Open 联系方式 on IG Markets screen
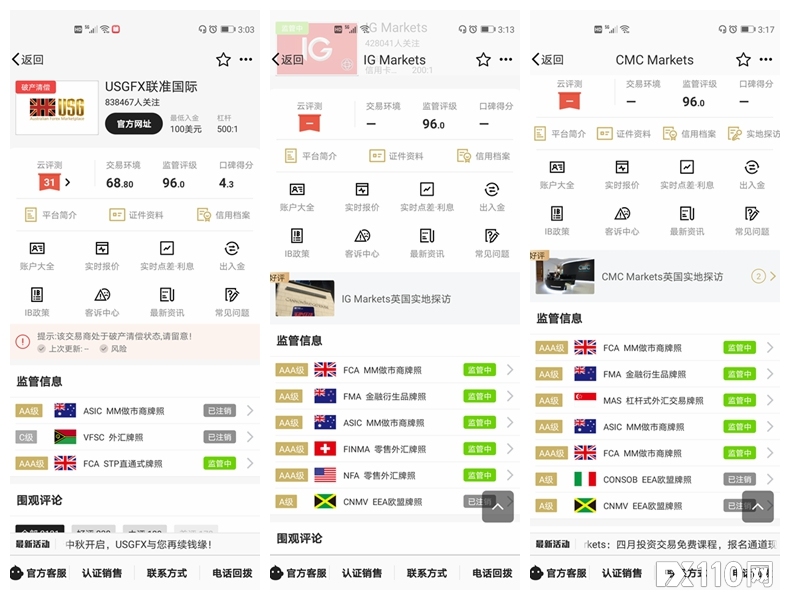790x600 pixels. point(427,573)
